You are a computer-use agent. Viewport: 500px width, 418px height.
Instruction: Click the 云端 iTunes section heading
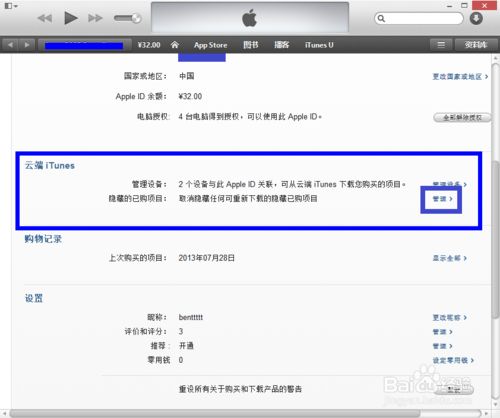point(50,165)
